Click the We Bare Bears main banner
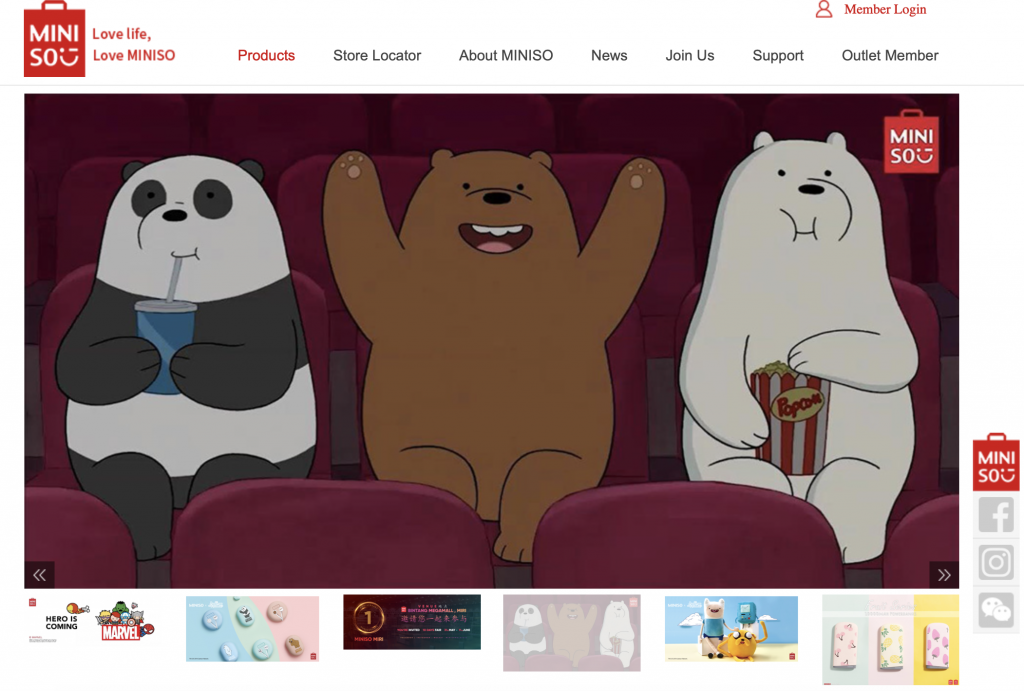 click(x=492, y=341)
